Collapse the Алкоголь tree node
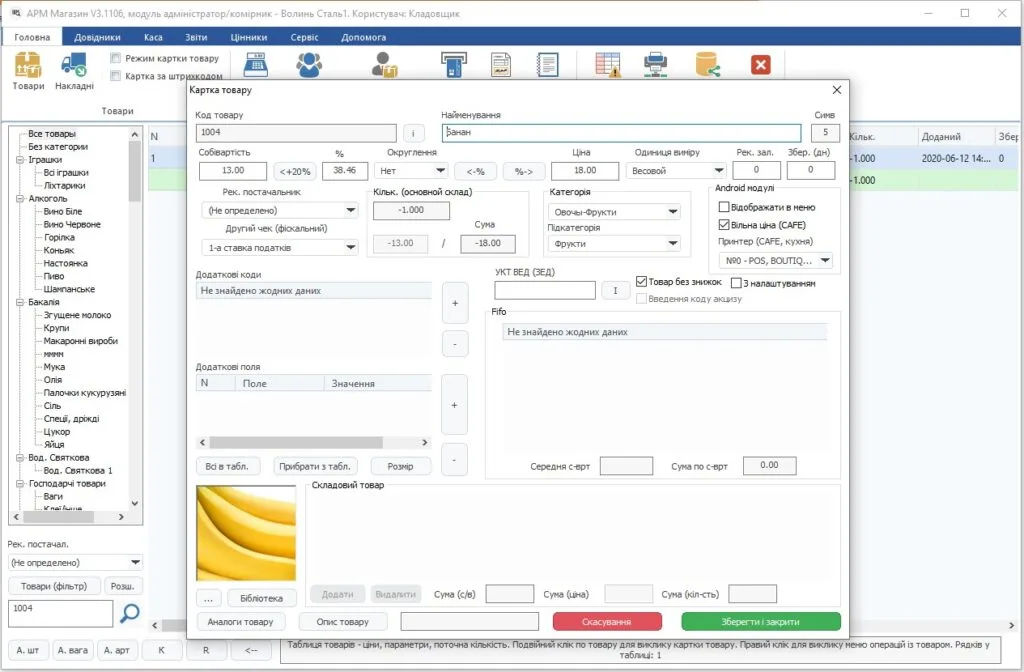 point(20,199)
